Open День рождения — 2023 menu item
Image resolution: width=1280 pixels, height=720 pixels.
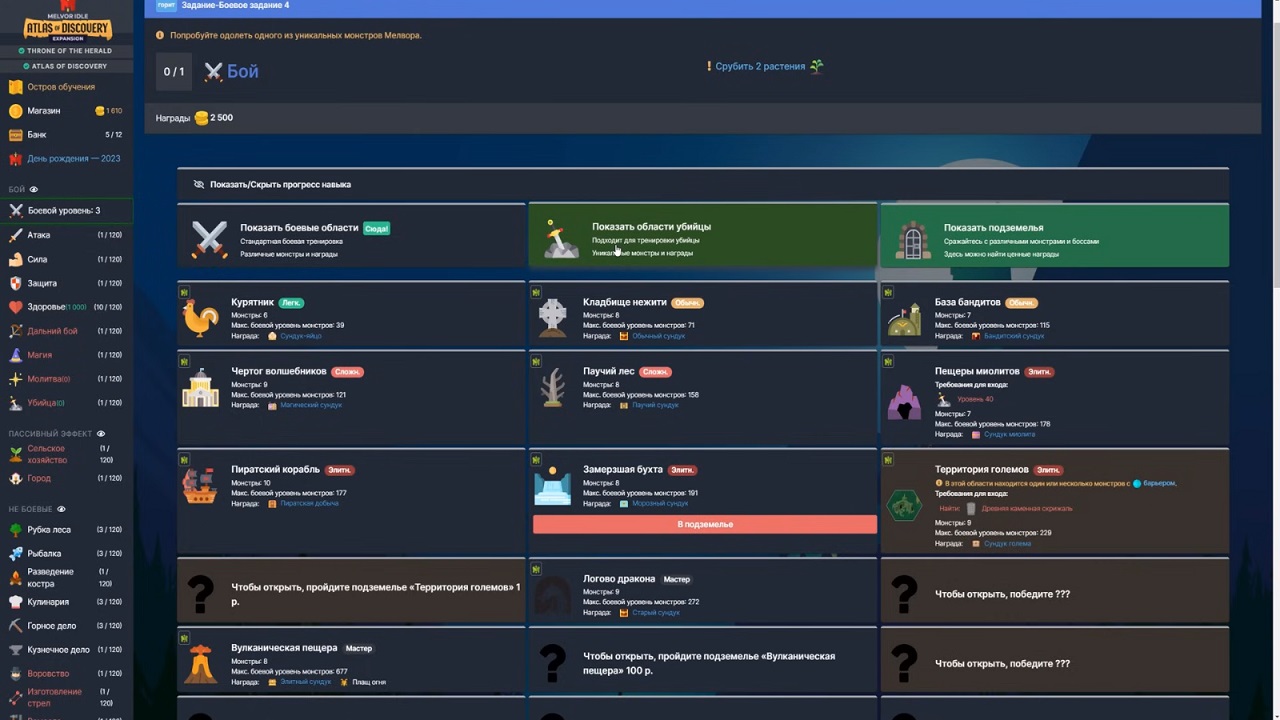pos(73,159)
